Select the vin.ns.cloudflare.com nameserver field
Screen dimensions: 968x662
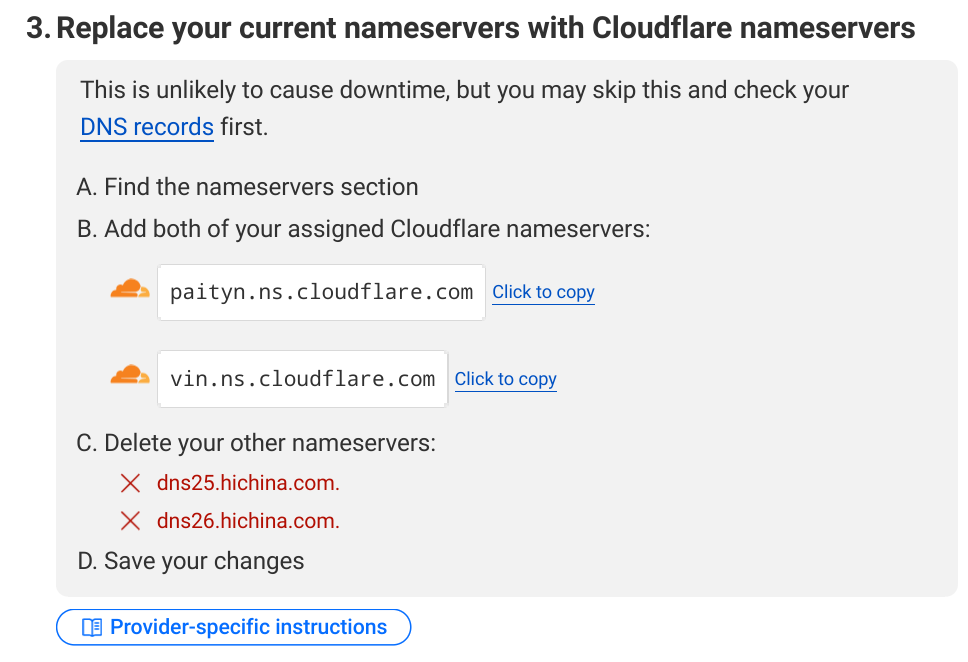302,379
